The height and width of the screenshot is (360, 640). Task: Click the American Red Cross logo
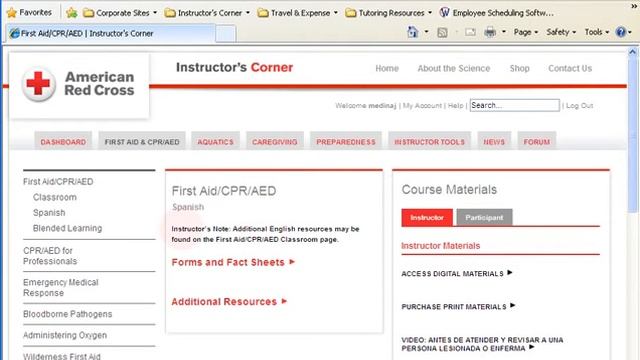click(x=78, y=84)
